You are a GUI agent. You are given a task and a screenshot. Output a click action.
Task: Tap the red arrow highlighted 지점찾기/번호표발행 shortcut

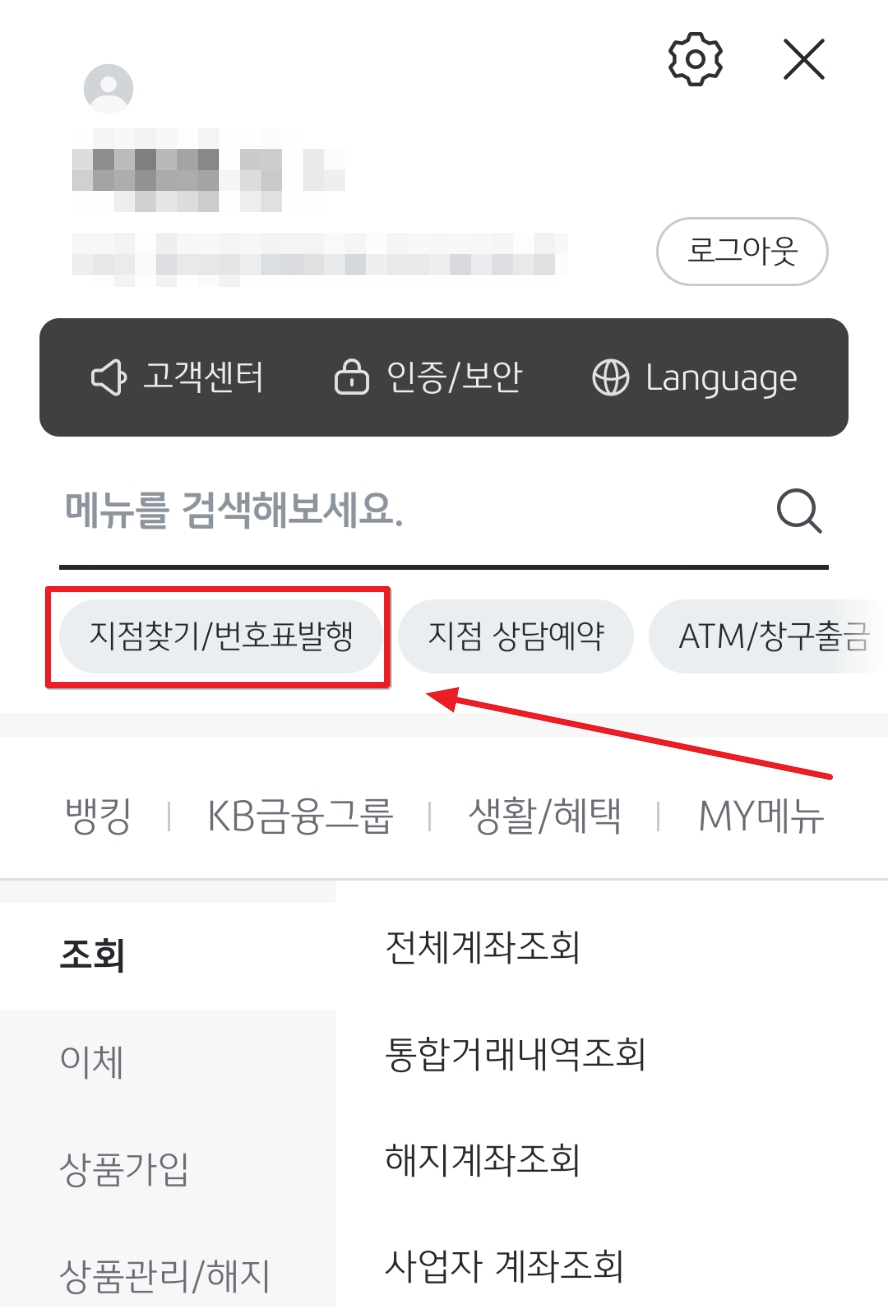(219, 634)
